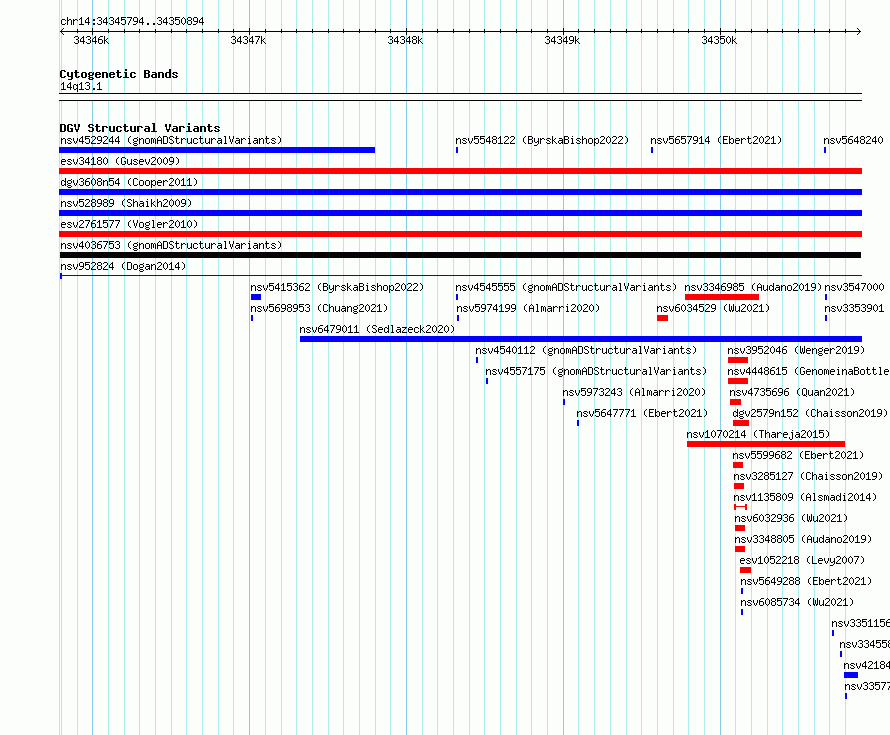Image resolution: width=890 pixels, height=735 pixels.
Task: Open nsv5973243 (Almarri2020) variant
Action: pyautogui.click(x=634, y=392)
